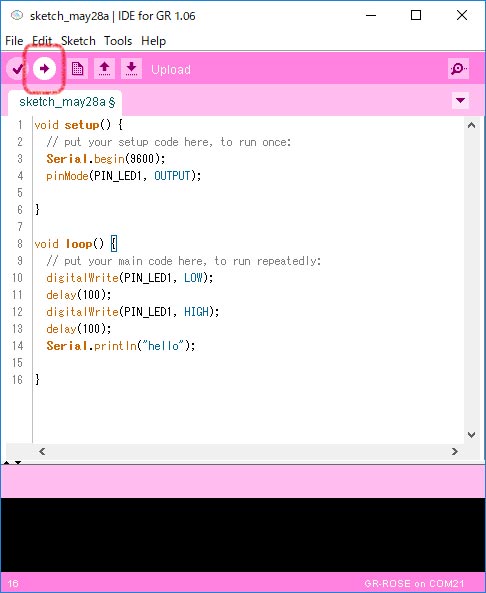Open the Help menu
The height and width of the screenshot is (593, 486).
pyautogui.click(x=154, y=40)
